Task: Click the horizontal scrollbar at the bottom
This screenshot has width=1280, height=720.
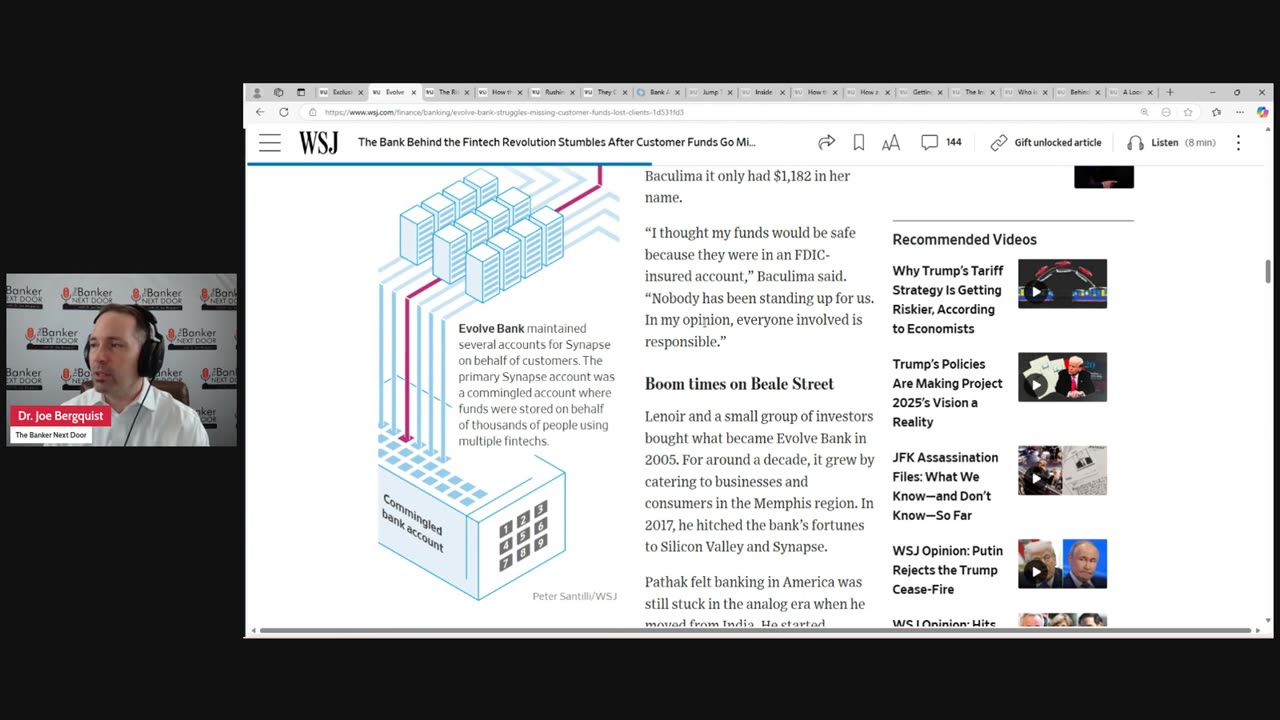Action: pos(757,631)
